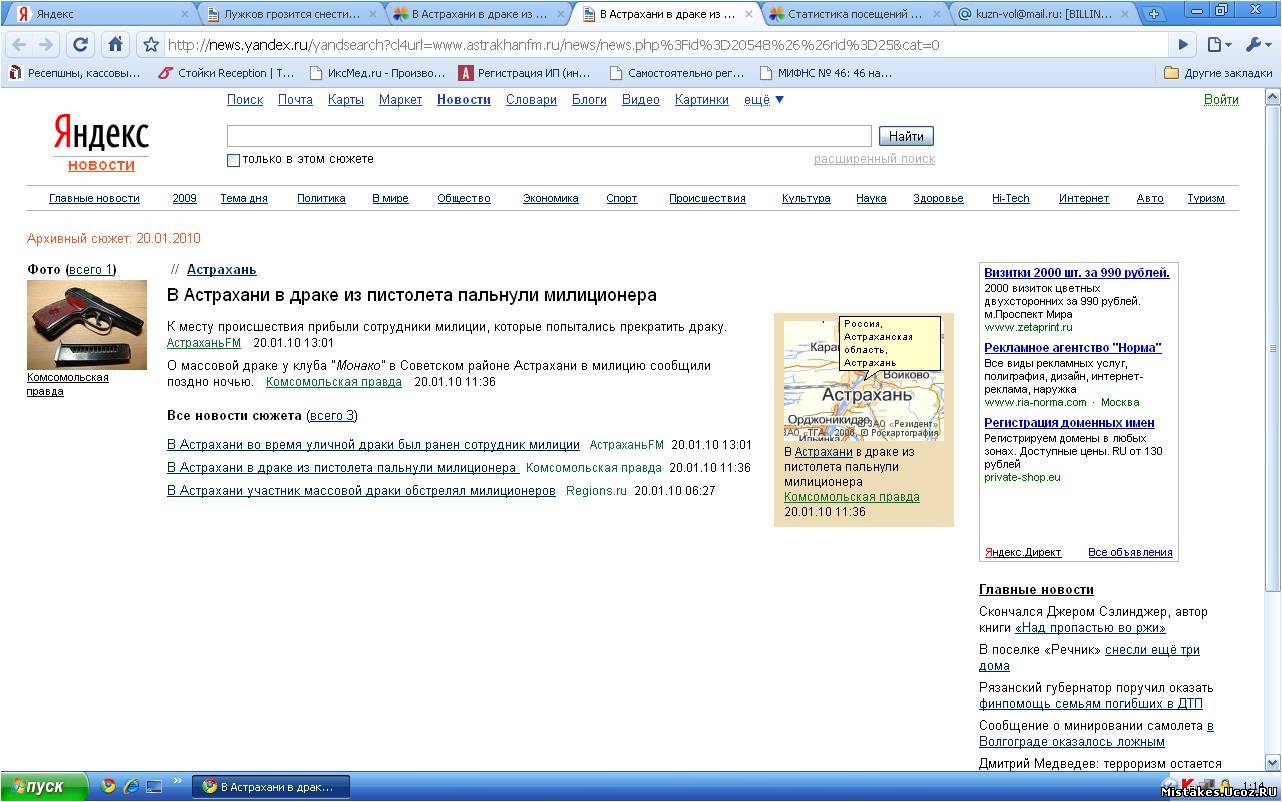Image resolution: width=1282 pixels, height=802 pixels.
Task: Click the Yandex search input field
Action: (x=549, y=136)
